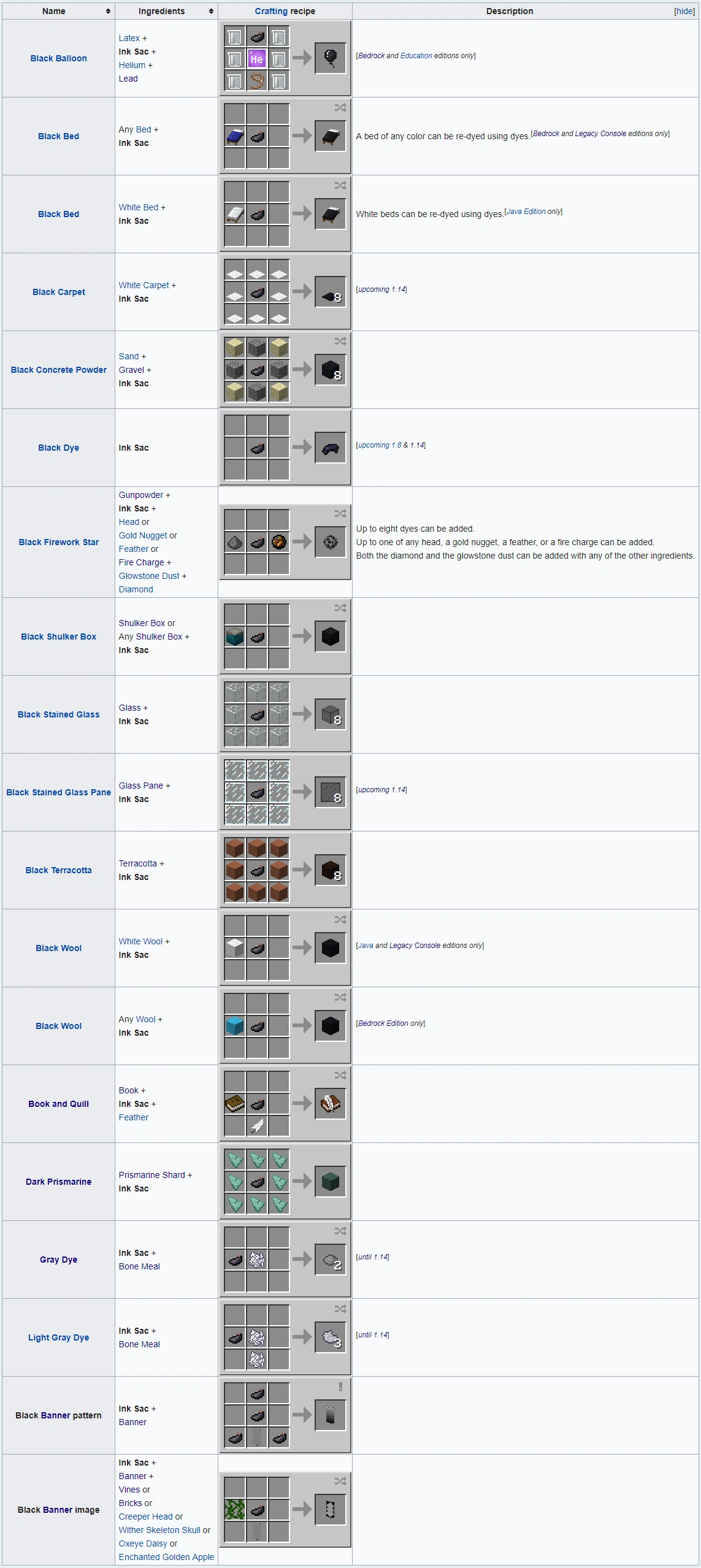Open the Gray Dye name link
The height and width of the screenshot is (1568, 701).
pos(59,1260)
